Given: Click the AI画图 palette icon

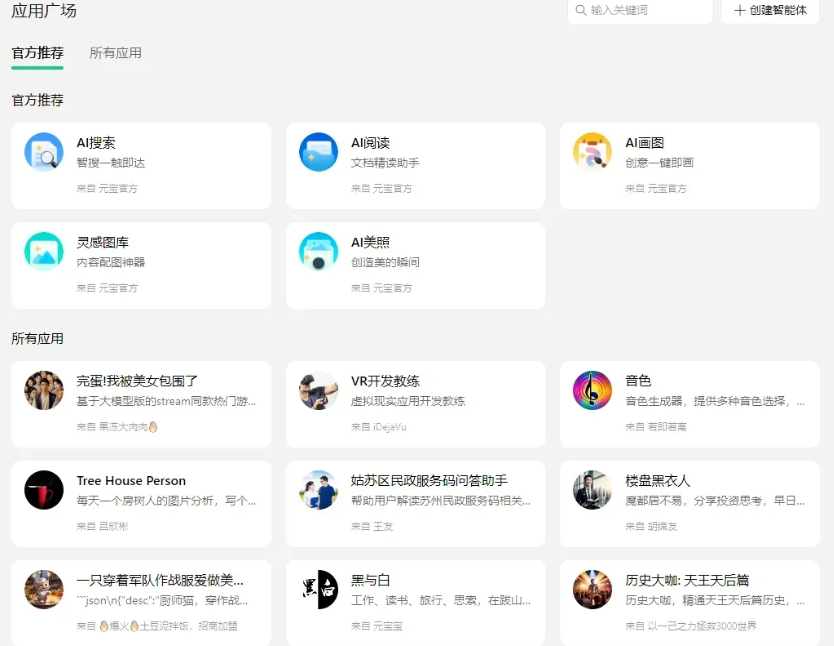Looking at the screenshot, I should click(x=592, y=152).
